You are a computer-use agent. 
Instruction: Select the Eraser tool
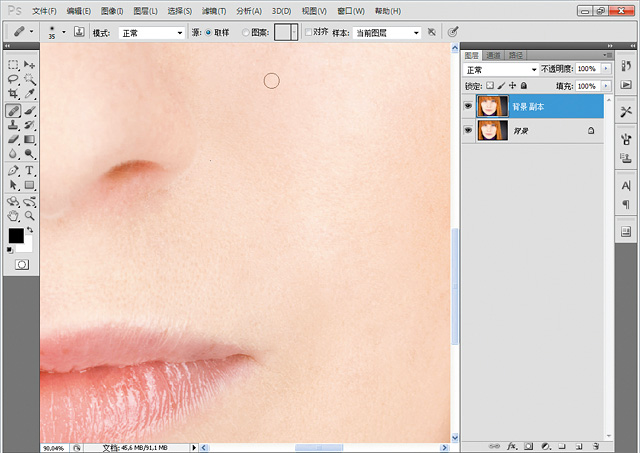(x=13, y=139)
